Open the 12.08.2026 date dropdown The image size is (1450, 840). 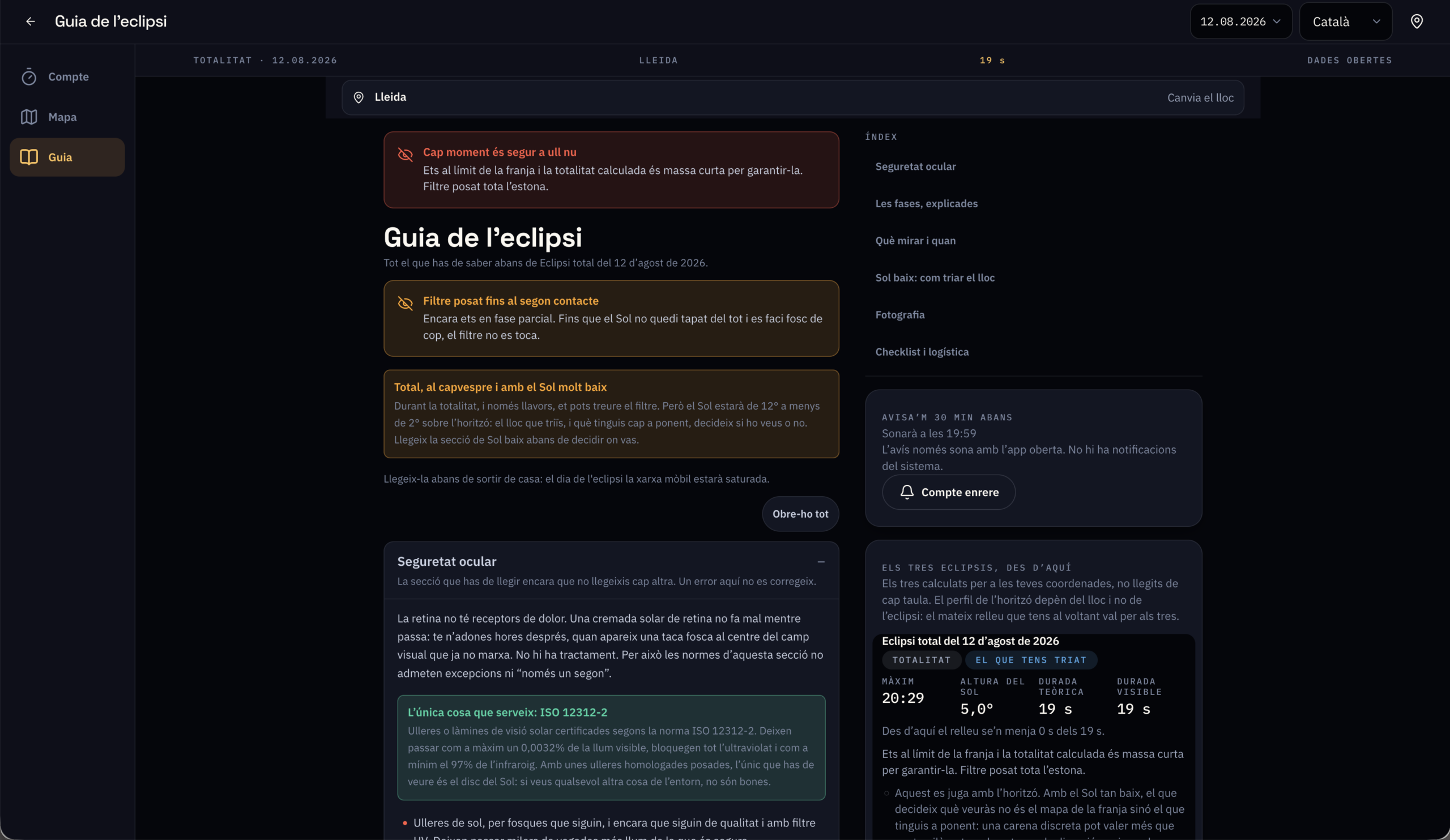pos(1240,22)
